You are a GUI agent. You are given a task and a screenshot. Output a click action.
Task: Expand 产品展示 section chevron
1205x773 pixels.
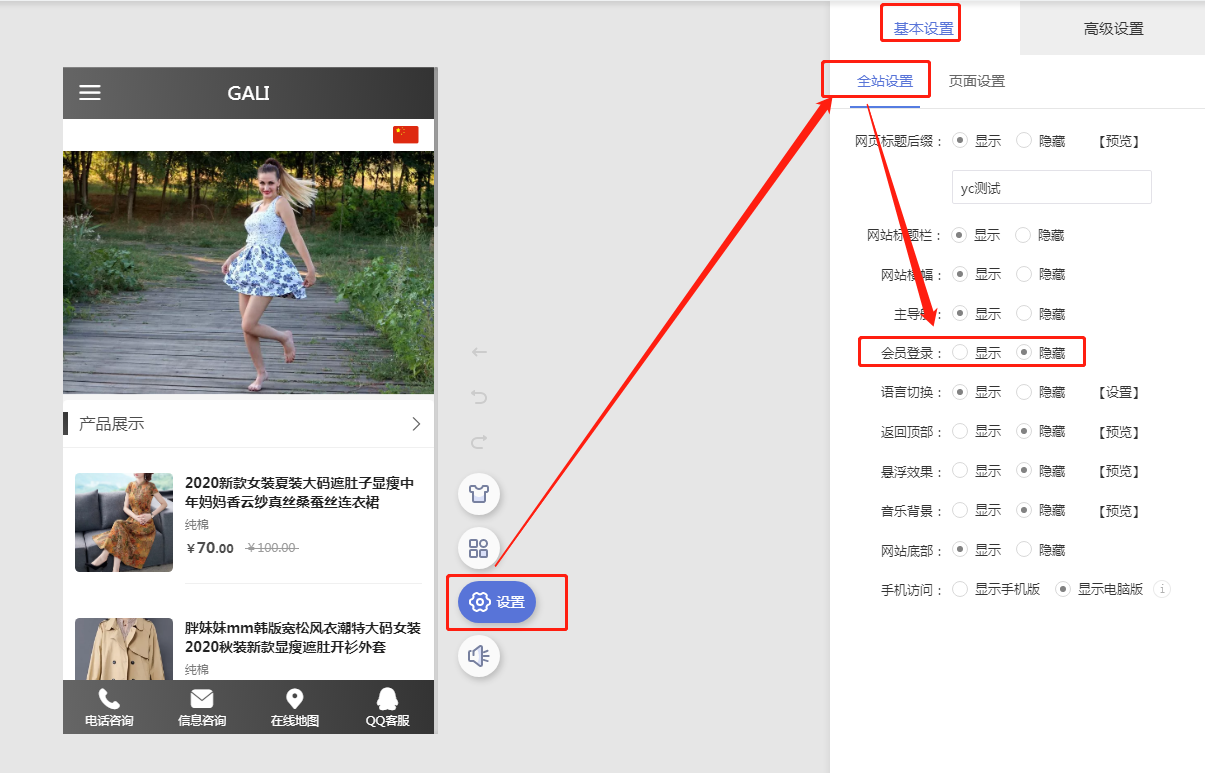point(416,424)
